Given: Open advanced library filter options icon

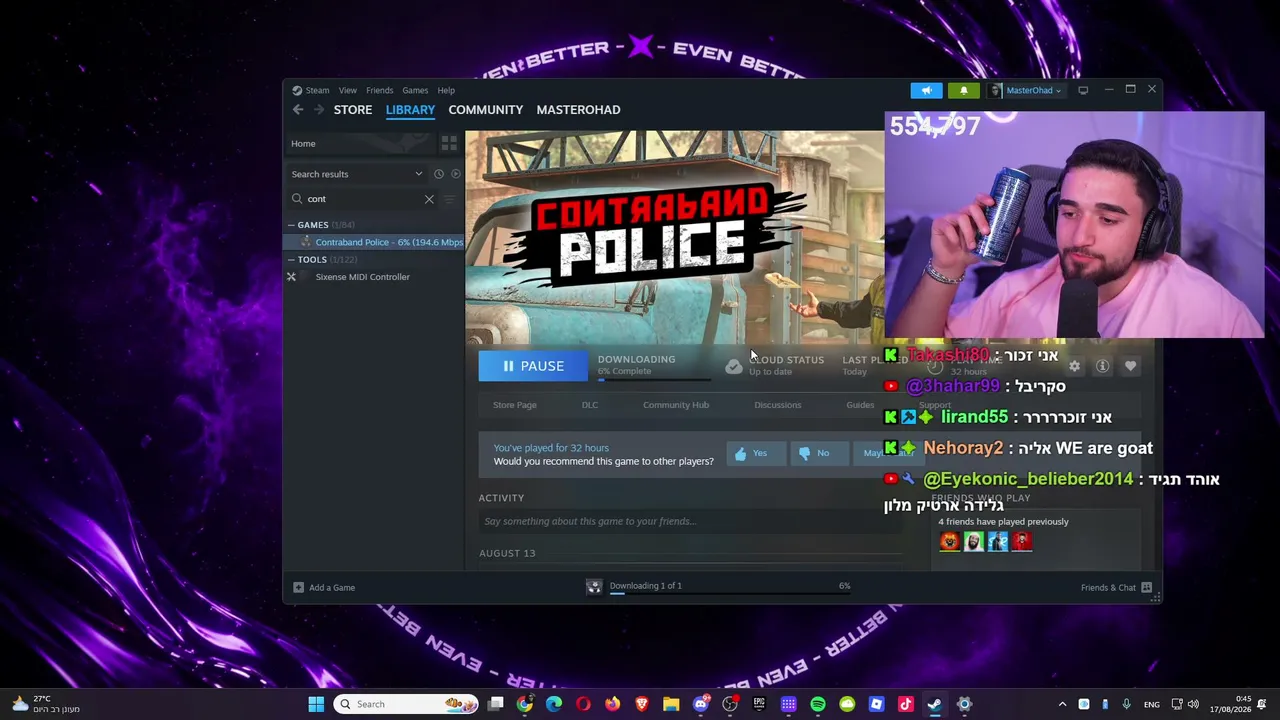Looking at the screenshot, I should click(x=449, y=199).
